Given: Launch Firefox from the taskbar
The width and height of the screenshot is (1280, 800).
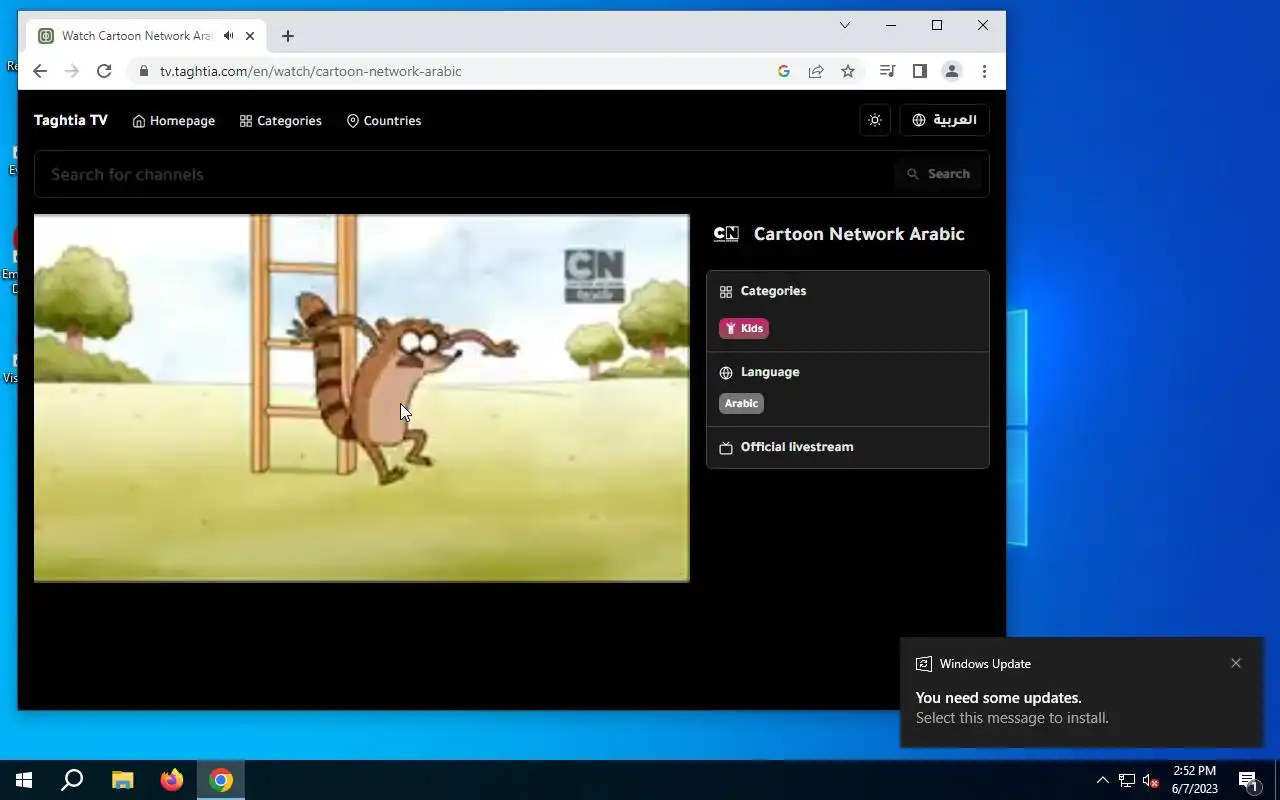Looking at the screenshot, I should 172,780.
